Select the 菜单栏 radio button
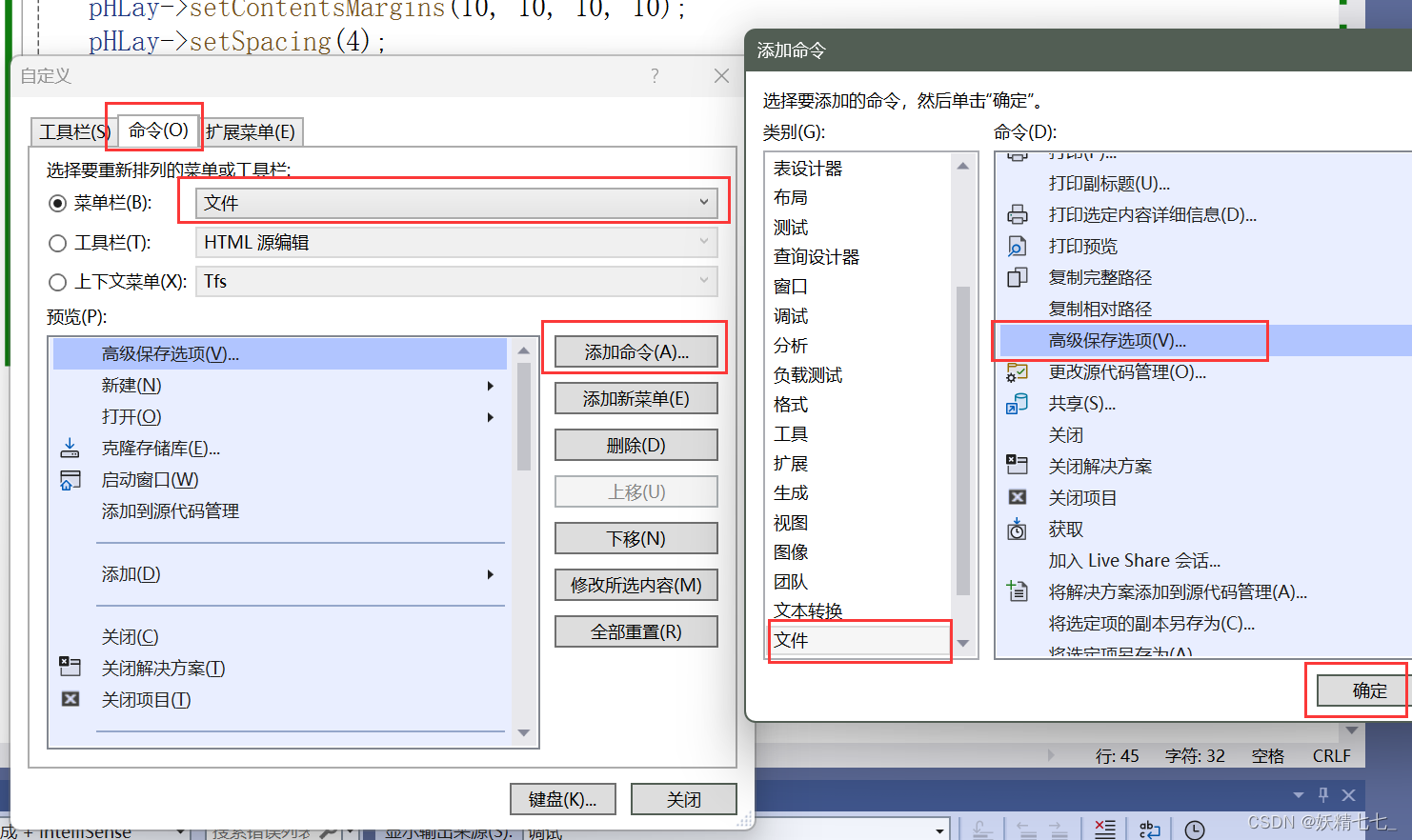This screenshot has height=840, width=1412. click(58, 203)
